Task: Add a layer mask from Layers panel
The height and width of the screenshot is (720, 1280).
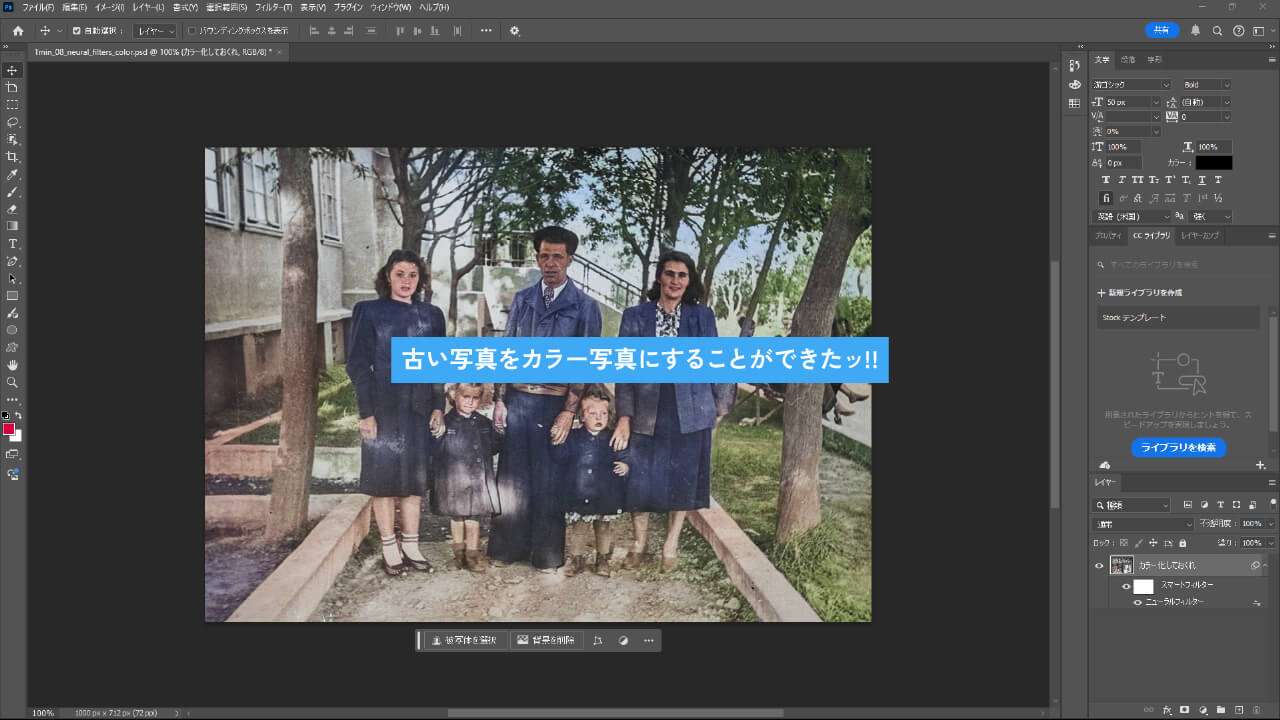Action: tap(1185, 710)
